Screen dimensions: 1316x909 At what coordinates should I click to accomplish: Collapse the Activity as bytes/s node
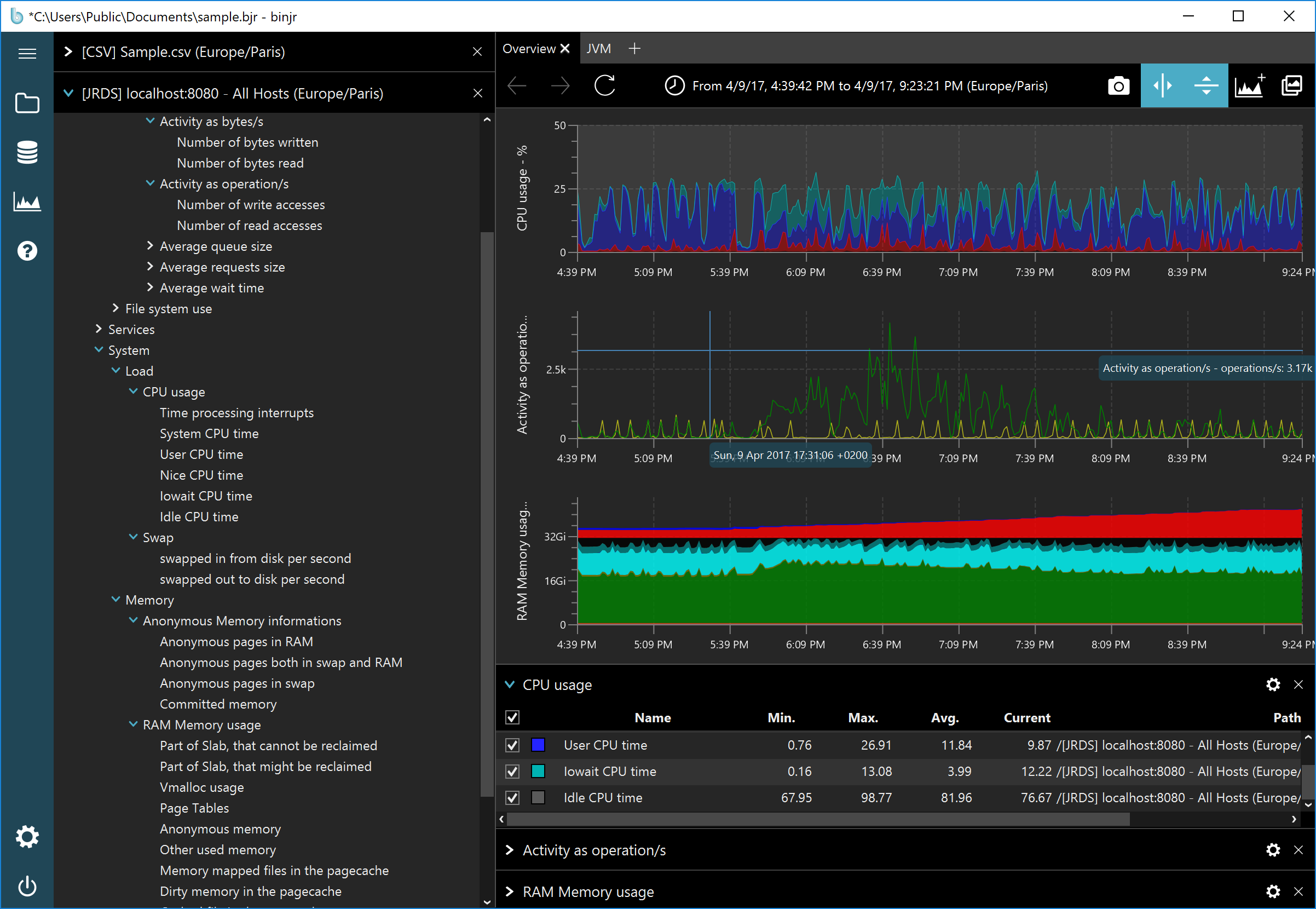click(x=151, y=121)
